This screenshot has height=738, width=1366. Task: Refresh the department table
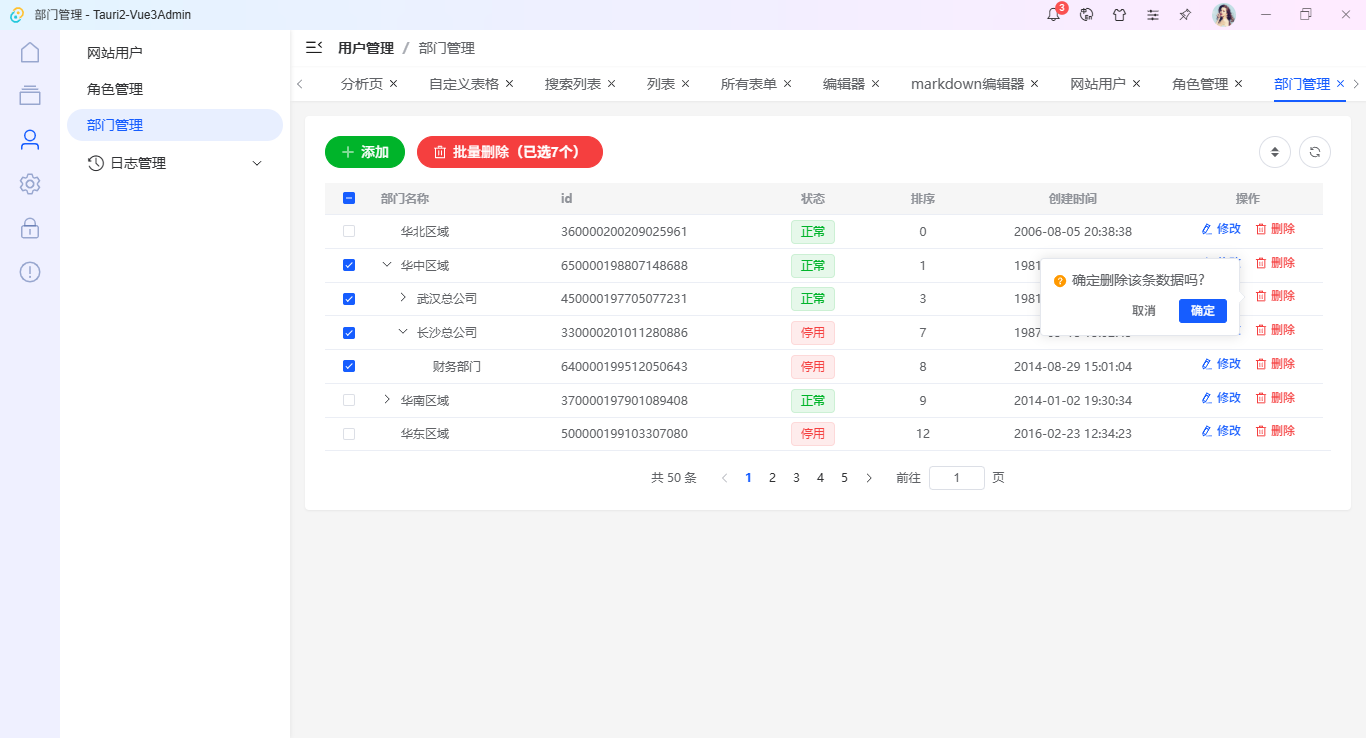[x=1315, y=152]
